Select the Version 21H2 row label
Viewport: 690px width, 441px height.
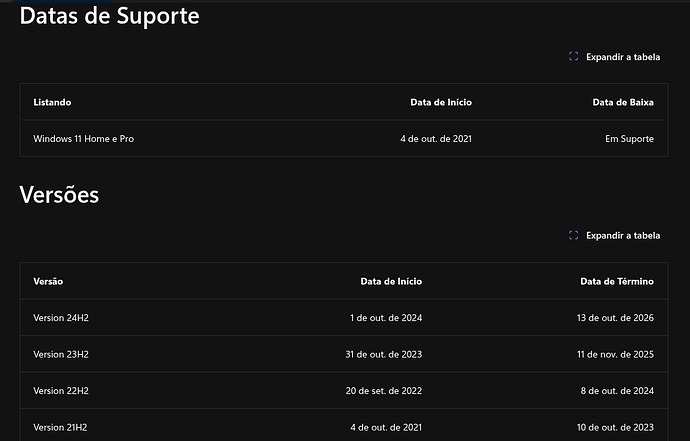61,427
